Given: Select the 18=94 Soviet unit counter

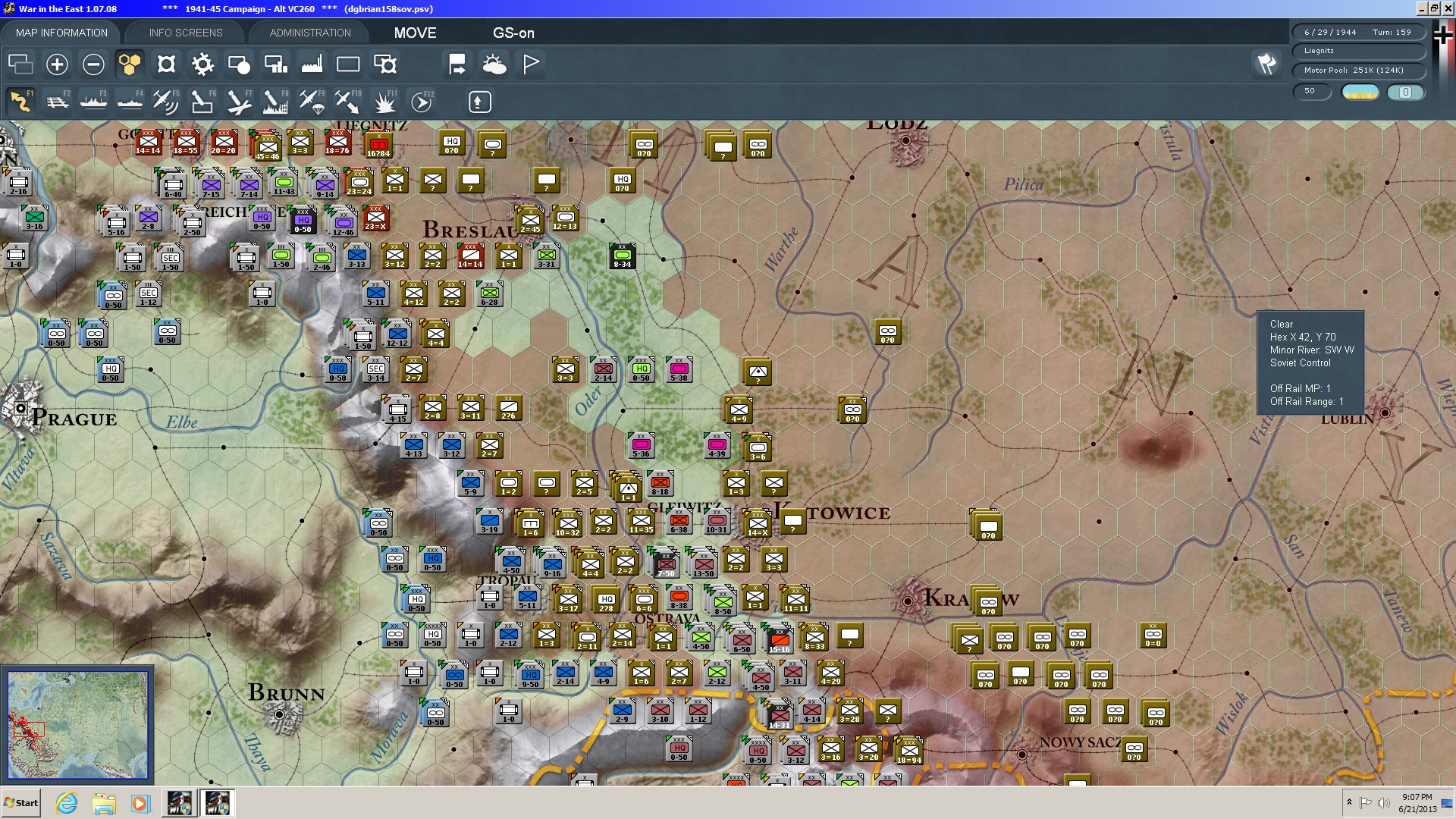Looking at the screenshot, I should tap(908, 752).
